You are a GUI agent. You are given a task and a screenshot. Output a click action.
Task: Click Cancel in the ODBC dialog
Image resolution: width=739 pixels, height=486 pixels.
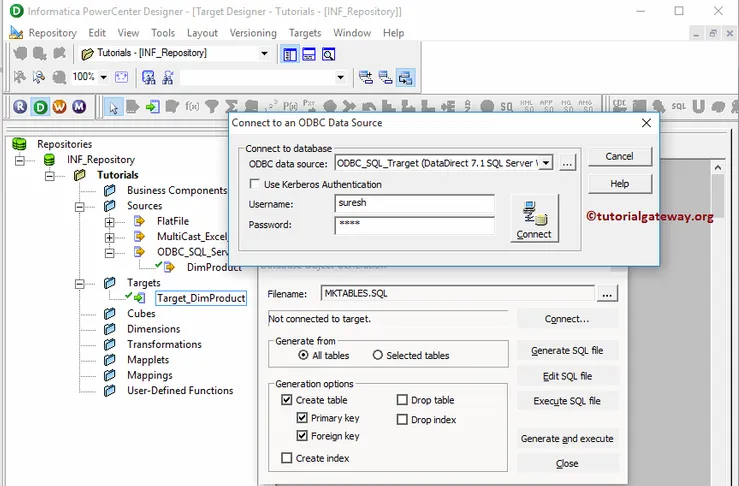coord(620,156)
